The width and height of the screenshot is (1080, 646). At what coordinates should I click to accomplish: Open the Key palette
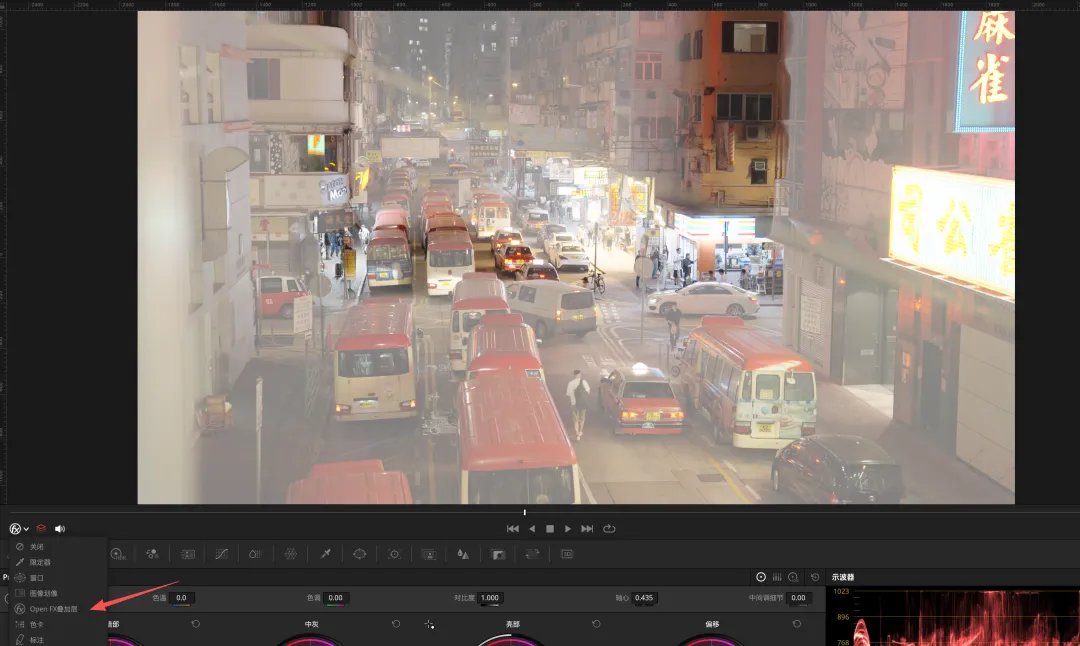[498, 554]
